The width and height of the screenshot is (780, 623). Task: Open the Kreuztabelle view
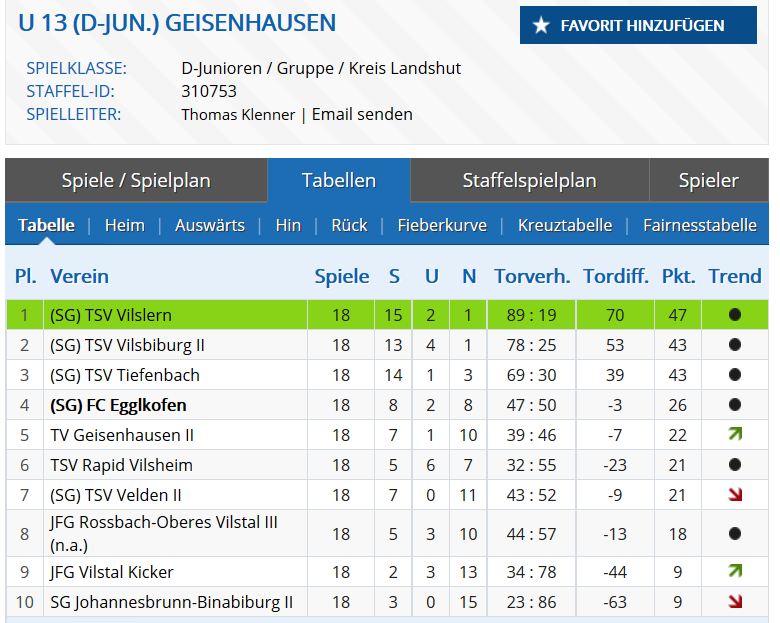(x=565, y=225)
